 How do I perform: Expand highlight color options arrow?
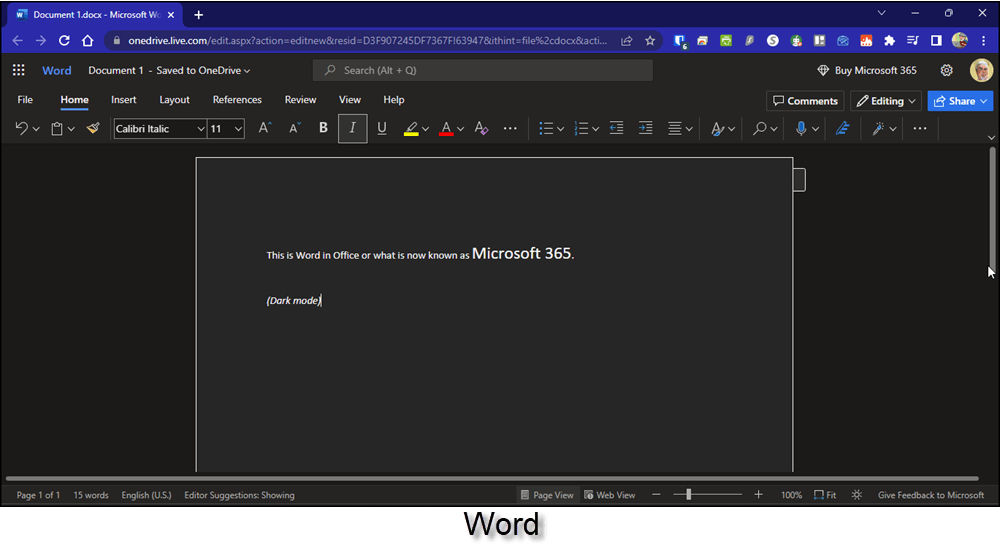coord(425,129)
